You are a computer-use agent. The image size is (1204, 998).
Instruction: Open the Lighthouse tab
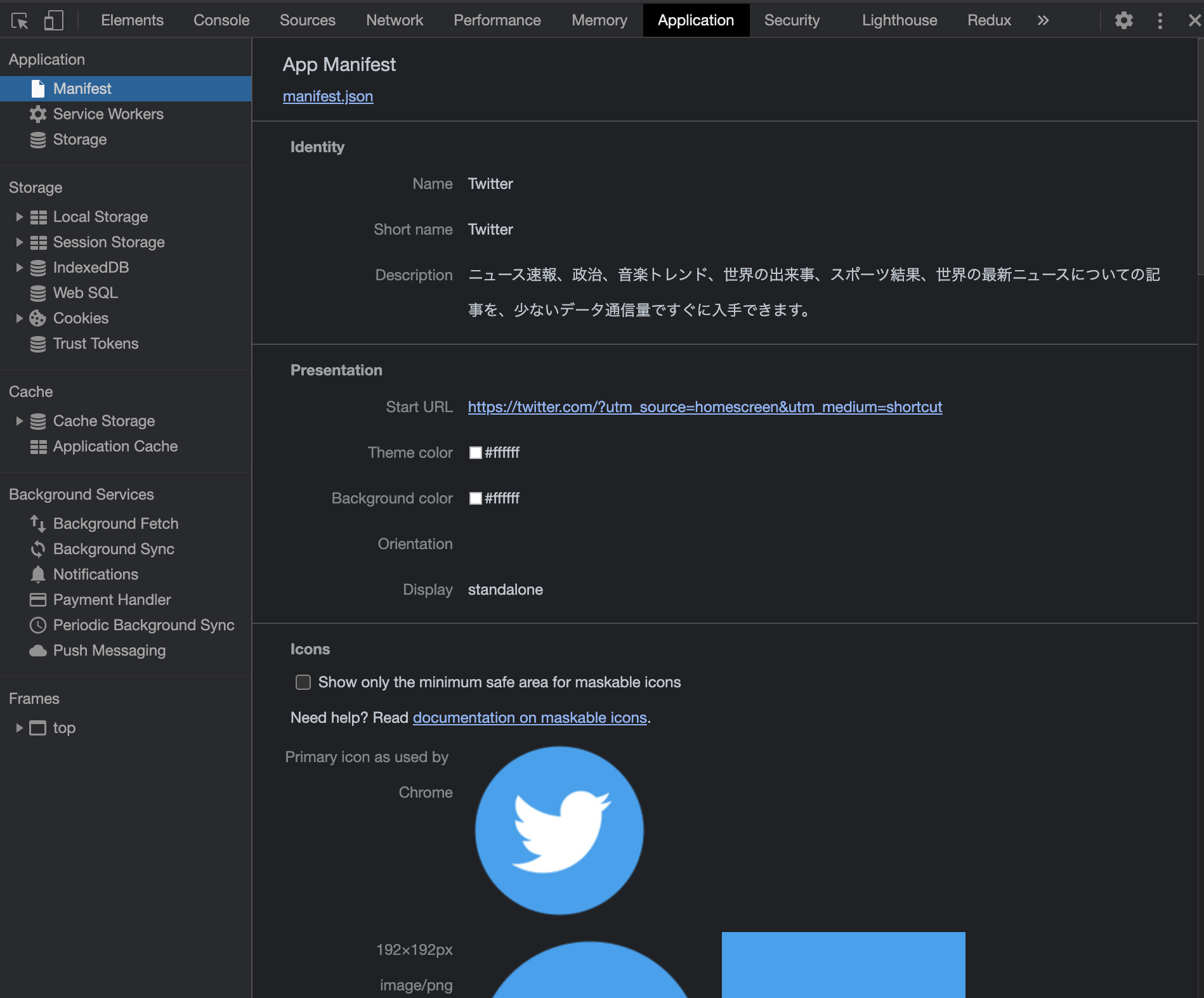[900, 20]
